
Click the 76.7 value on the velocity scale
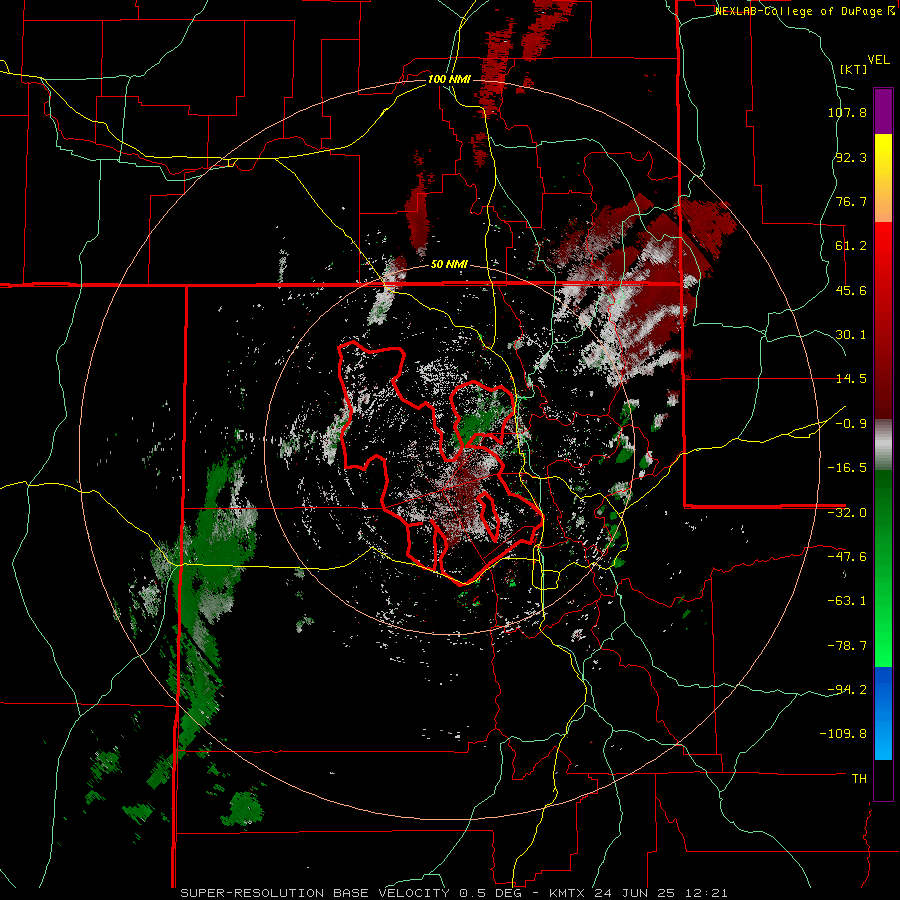851,201
